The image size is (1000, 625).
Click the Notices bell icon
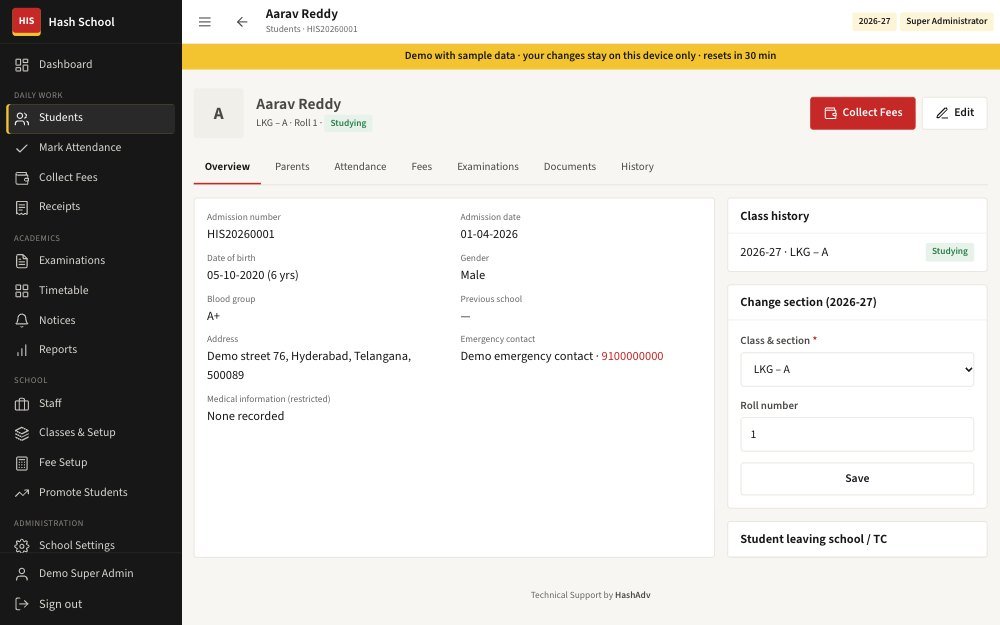click(x=22, y=320)
